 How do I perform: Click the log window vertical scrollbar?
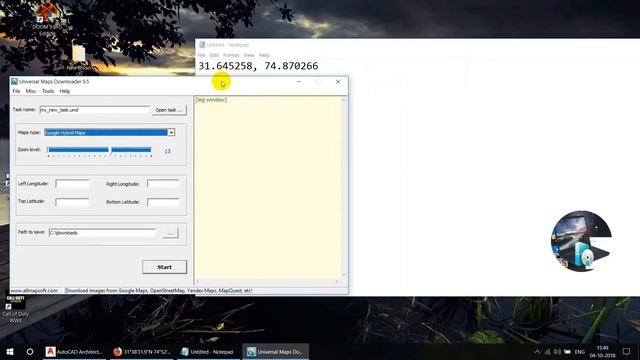(344, 188)
